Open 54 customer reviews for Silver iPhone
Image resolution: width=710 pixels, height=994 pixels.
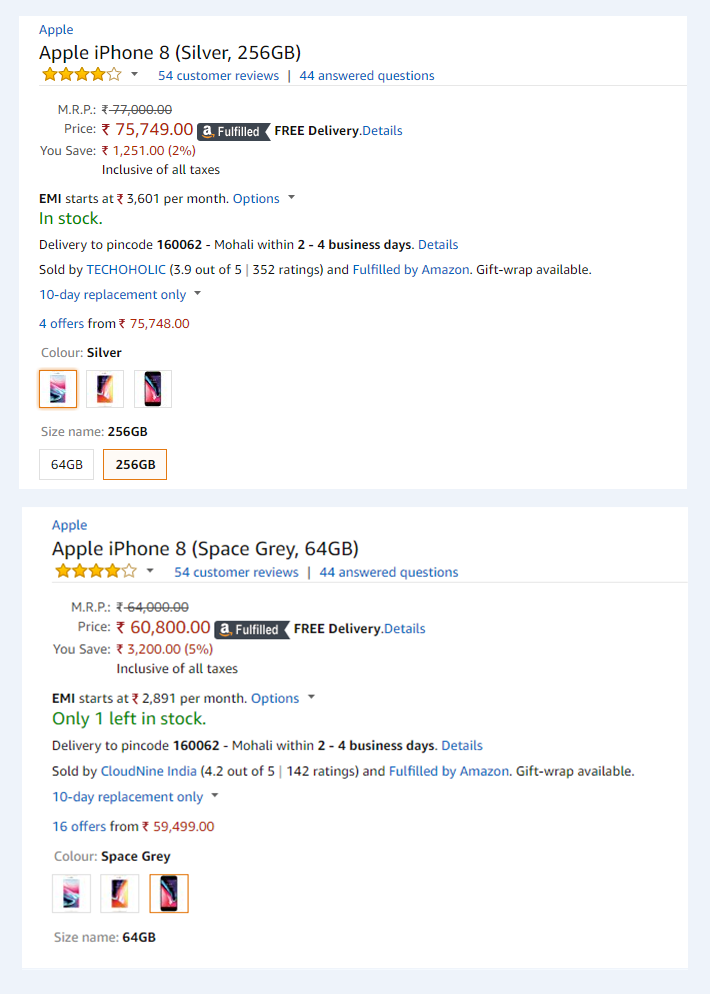(218, 76)
